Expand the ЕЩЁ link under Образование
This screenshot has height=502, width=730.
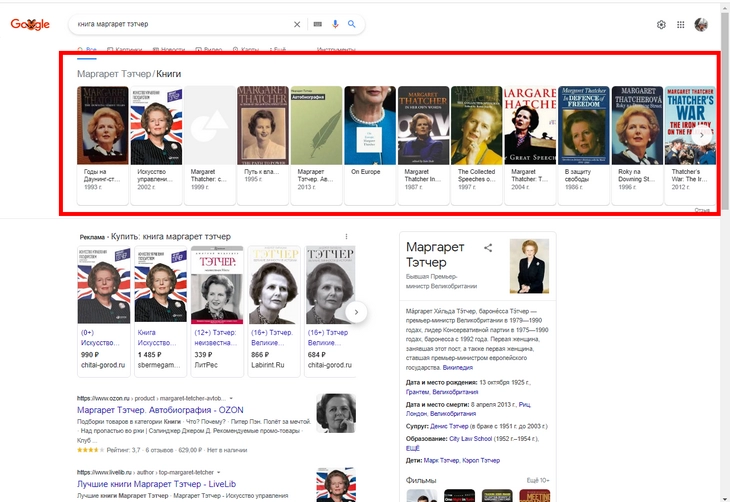(x=412, y=448)
